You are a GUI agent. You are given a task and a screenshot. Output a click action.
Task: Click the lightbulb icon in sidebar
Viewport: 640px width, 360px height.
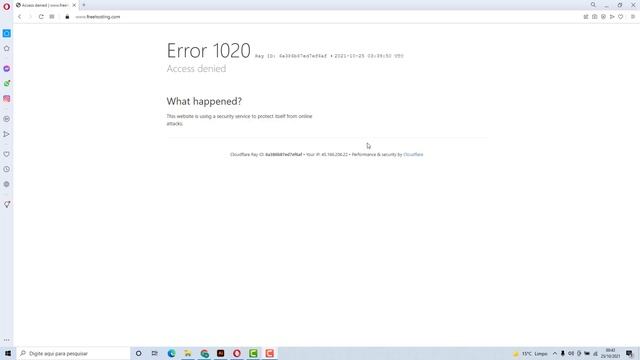tap(7, 204)
